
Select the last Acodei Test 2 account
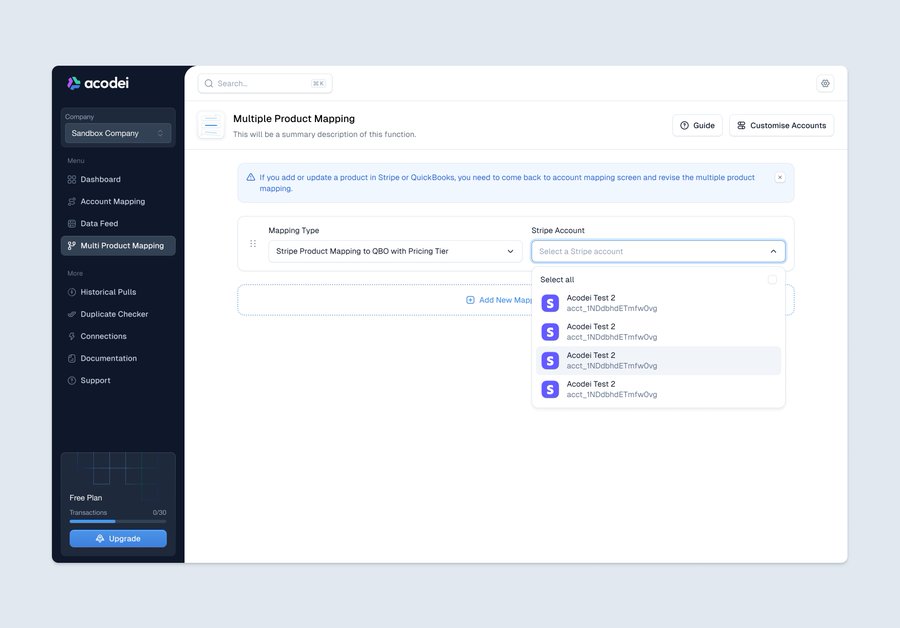tap(658, 389)
